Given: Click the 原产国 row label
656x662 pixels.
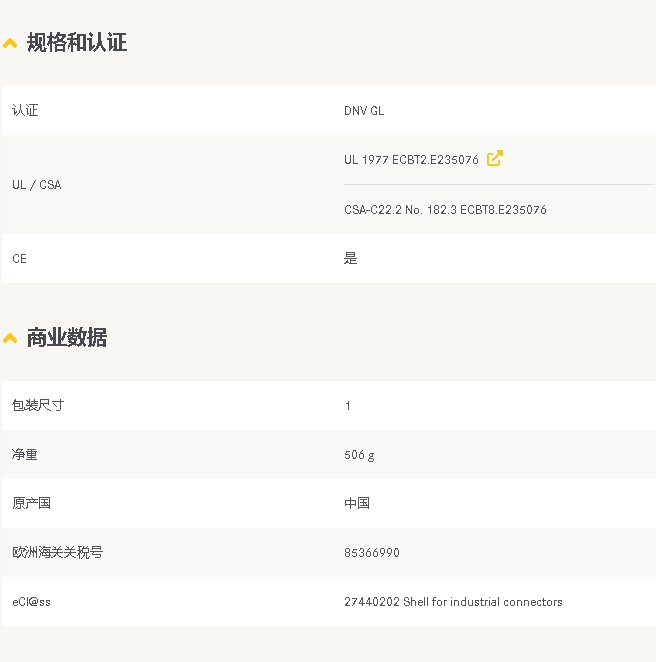Looking at the screenshot, I should pos(31,504).
